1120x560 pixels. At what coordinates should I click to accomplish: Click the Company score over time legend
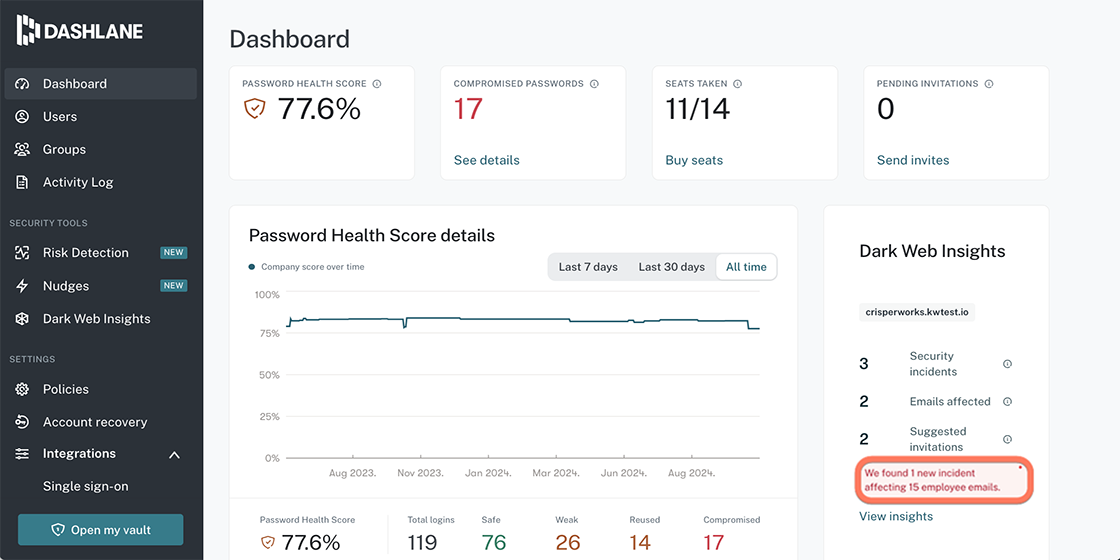click(306, 267)
